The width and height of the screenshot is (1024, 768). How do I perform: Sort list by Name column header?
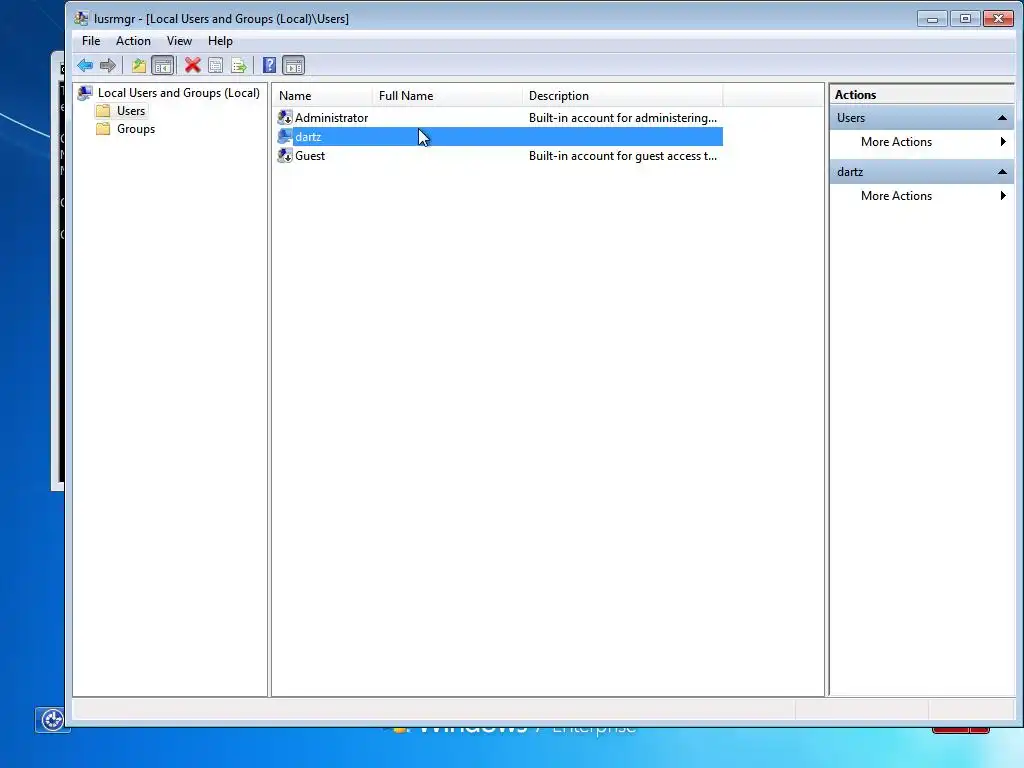click(322, 95)
